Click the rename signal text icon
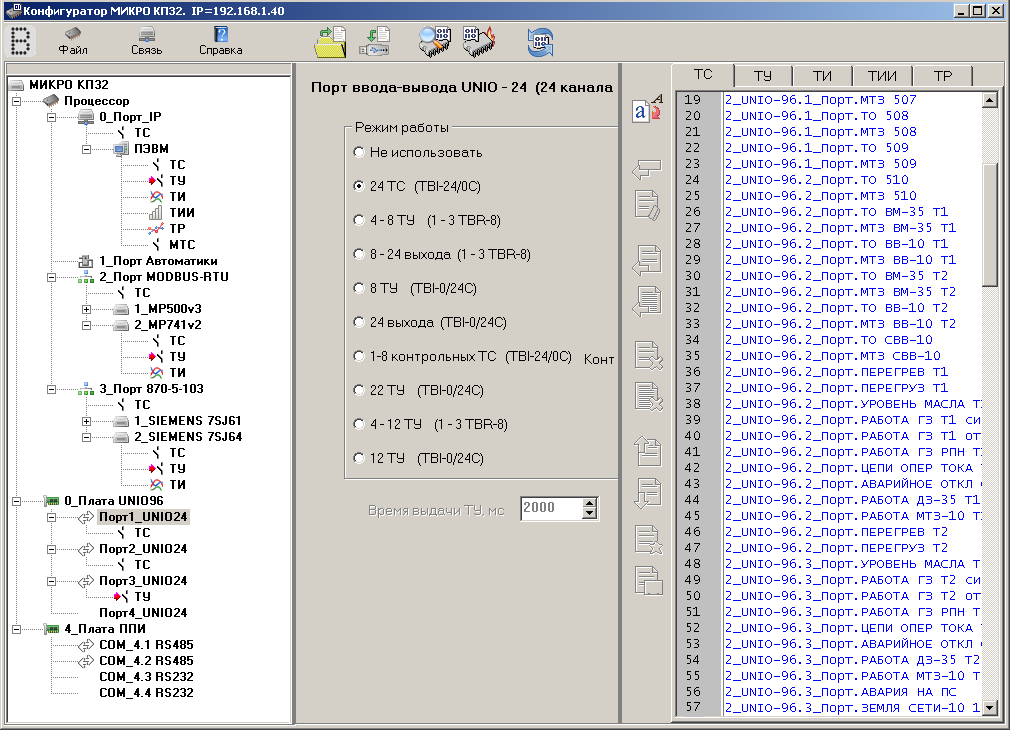This screenshot has width=1010, height=730. pyautogui.click(x=647, y=109)
